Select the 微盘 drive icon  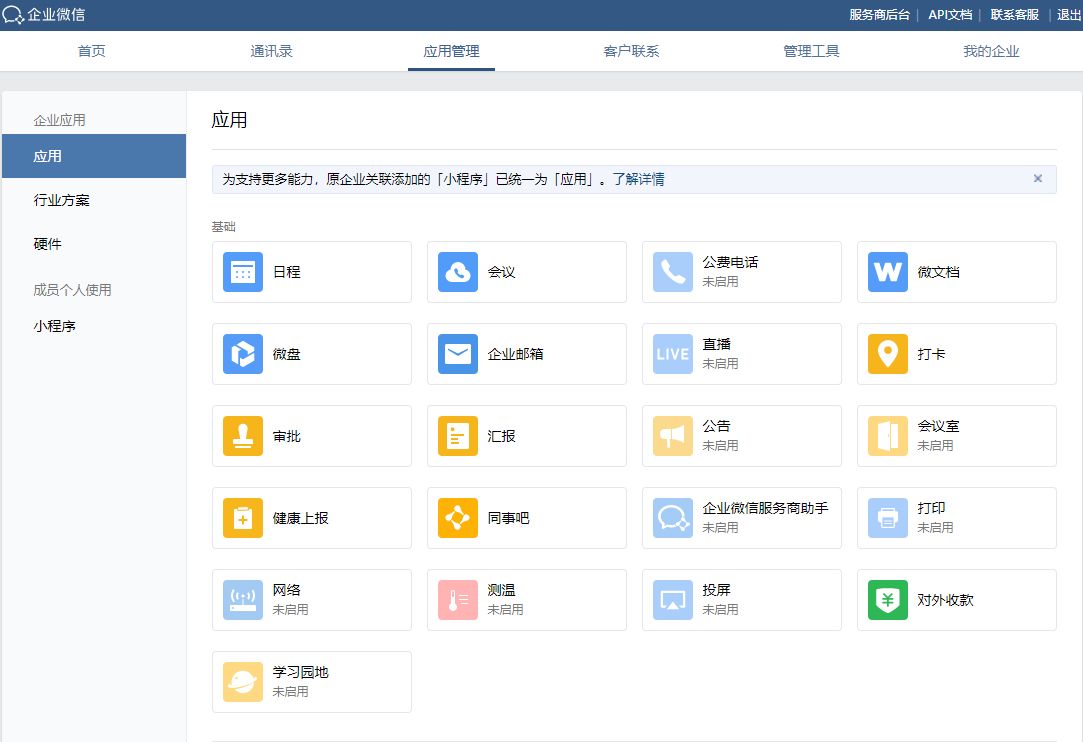click(243, 354)
